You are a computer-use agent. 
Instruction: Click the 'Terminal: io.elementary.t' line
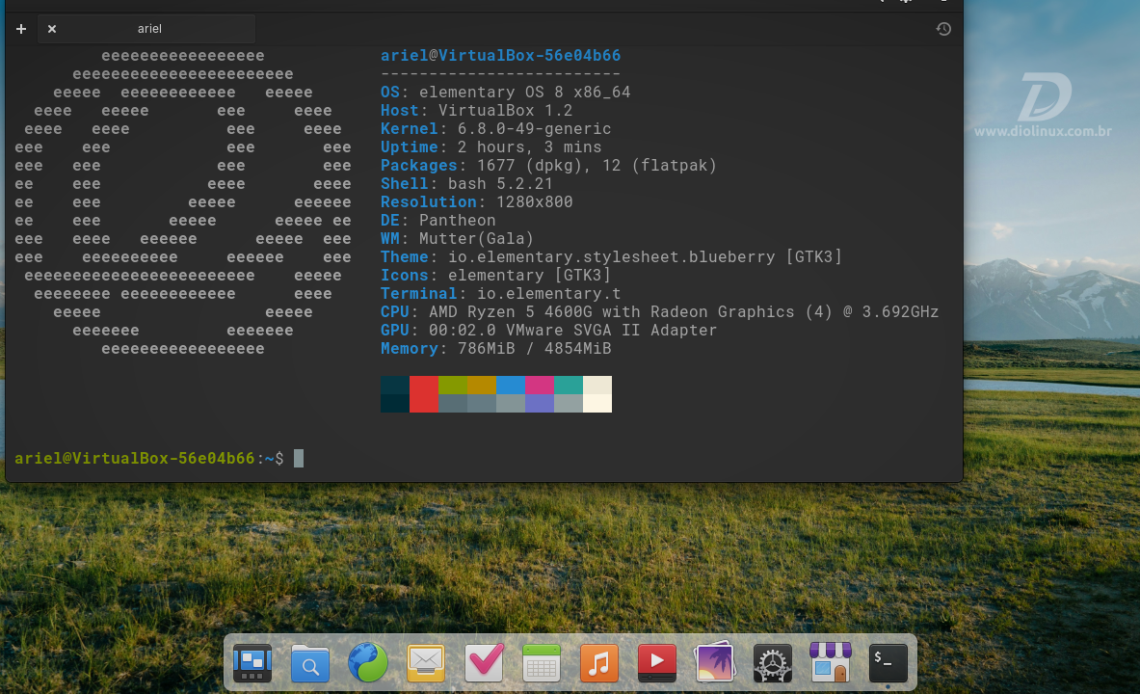[x=500, y=294]
